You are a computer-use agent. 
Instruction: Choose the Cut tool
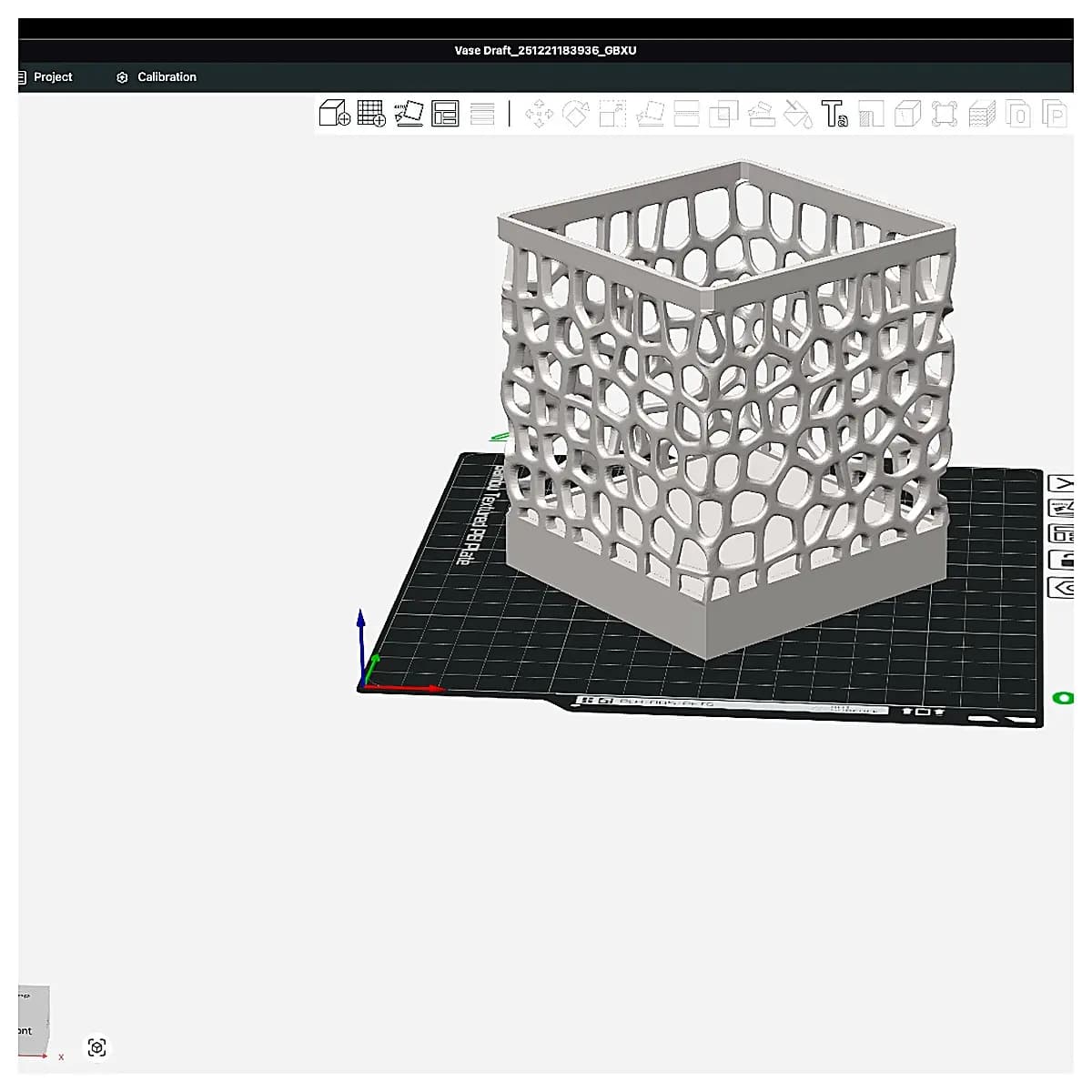coord(686,114)
